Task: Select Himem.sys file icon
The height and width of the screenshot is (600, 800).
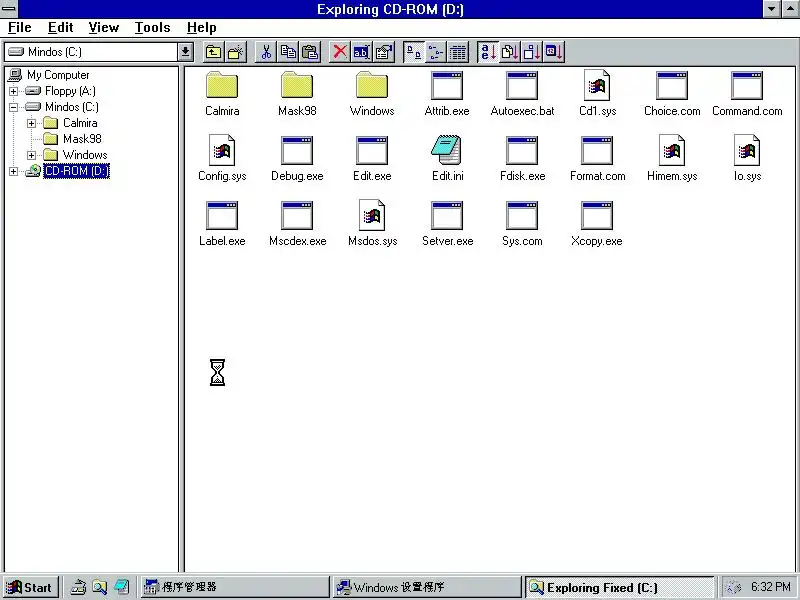Action: 672,159
